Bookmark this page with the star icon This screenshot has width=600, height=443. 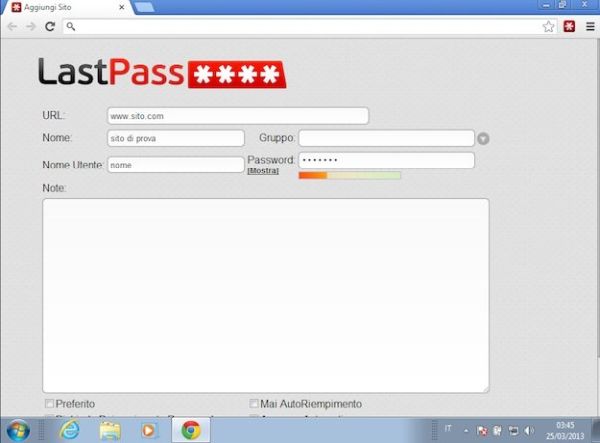(548, 26)
